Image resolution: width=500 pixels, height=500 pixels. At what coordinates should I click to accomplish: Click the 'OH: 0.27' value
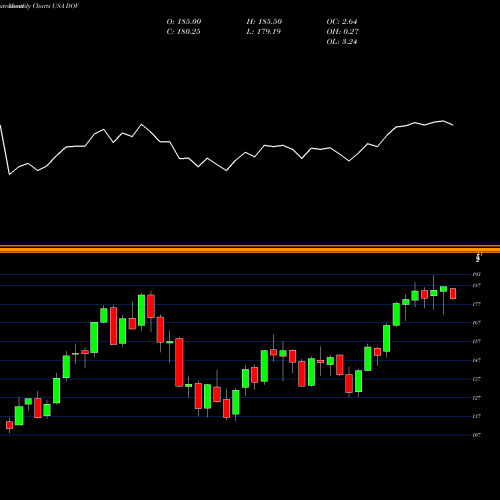coord(342,32)
